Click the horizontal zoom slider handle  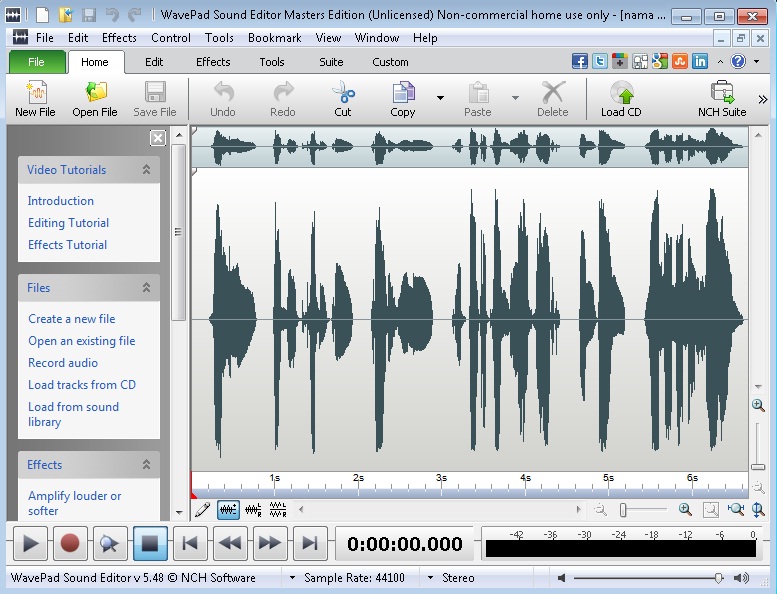point(623,510)
